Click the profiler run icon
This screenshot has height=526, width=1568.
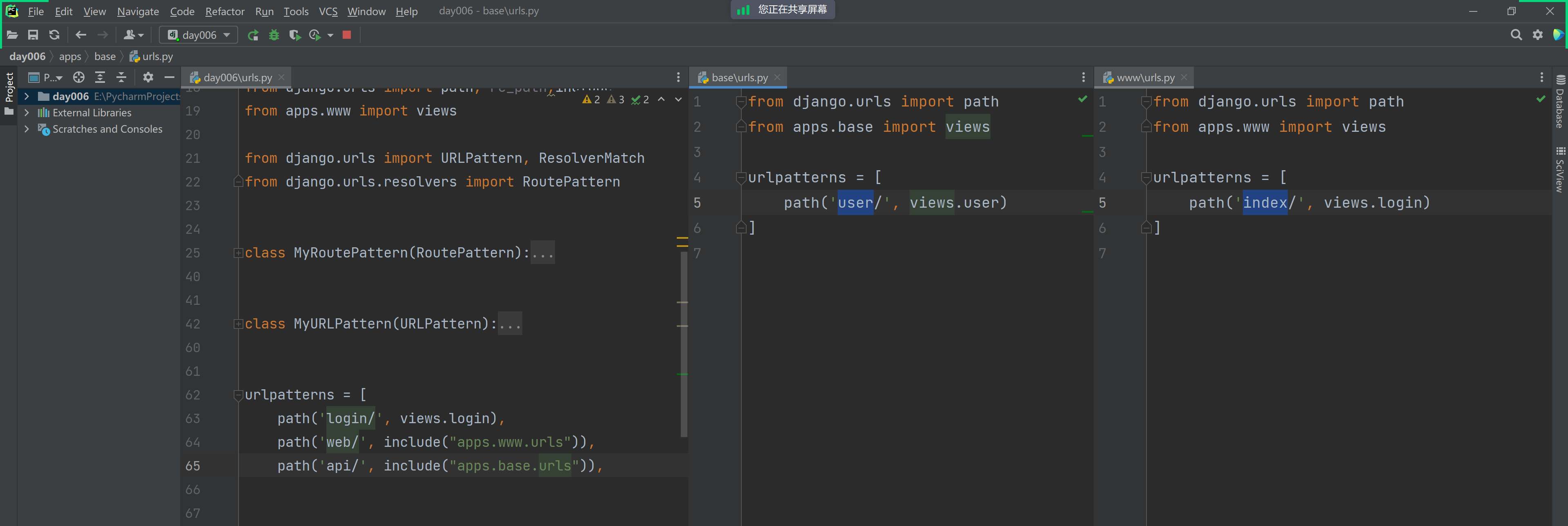[315, 35]
